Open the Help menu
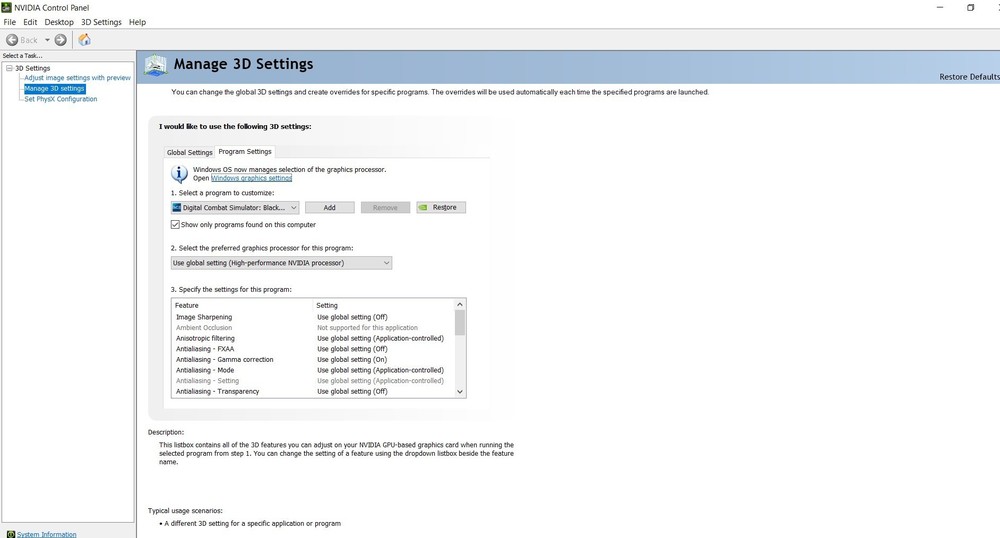The height and width of the screenshot is (538, 1000). point(137,22)
